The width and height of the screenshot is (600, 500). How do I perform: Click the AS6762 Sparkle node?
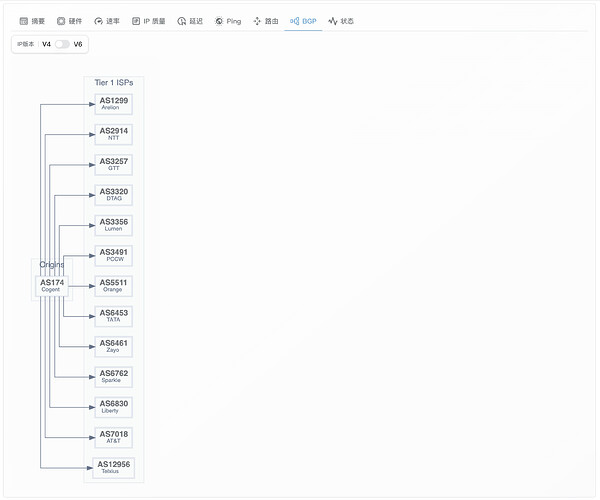[114, 377]
